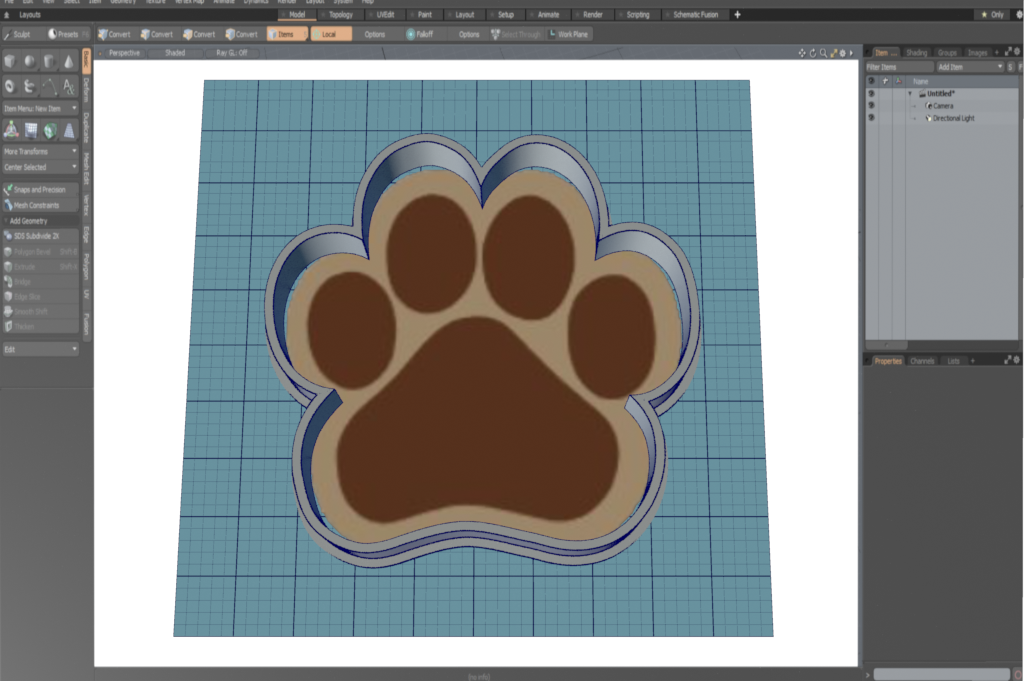The height and width of the screenshot is (681, 1024).
Task: Click the Filter Items input field
Action: 898,66
